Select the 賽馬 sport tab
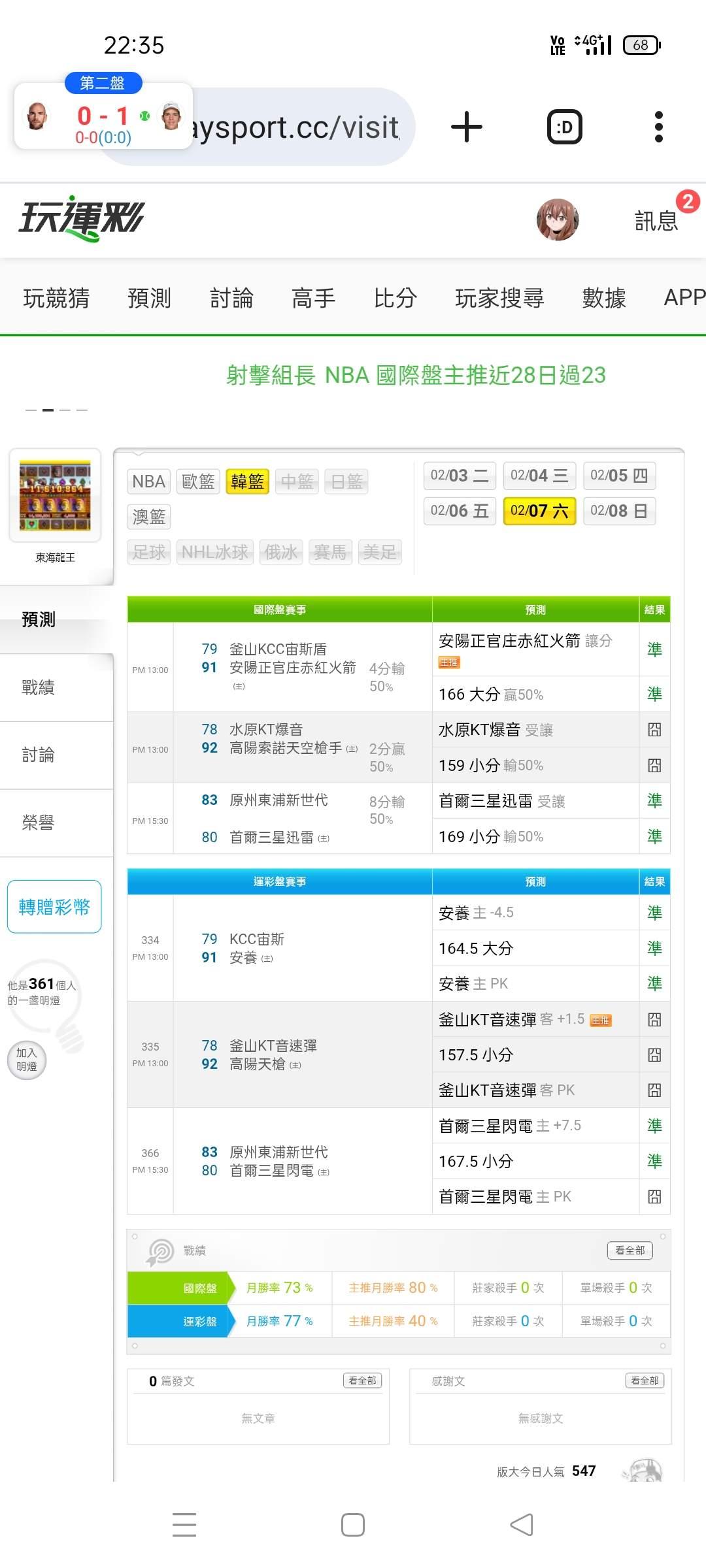This screenshot has height=1568, width=706. [330, 552]
